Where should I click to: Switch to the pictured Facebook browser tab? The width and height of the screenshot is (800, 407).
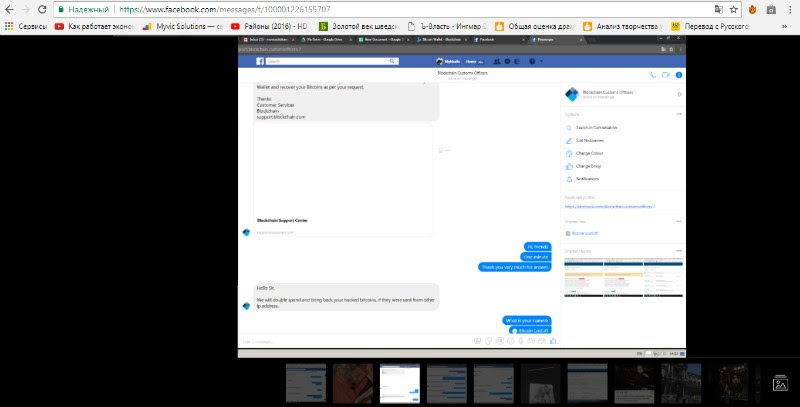tap(497, 39)
